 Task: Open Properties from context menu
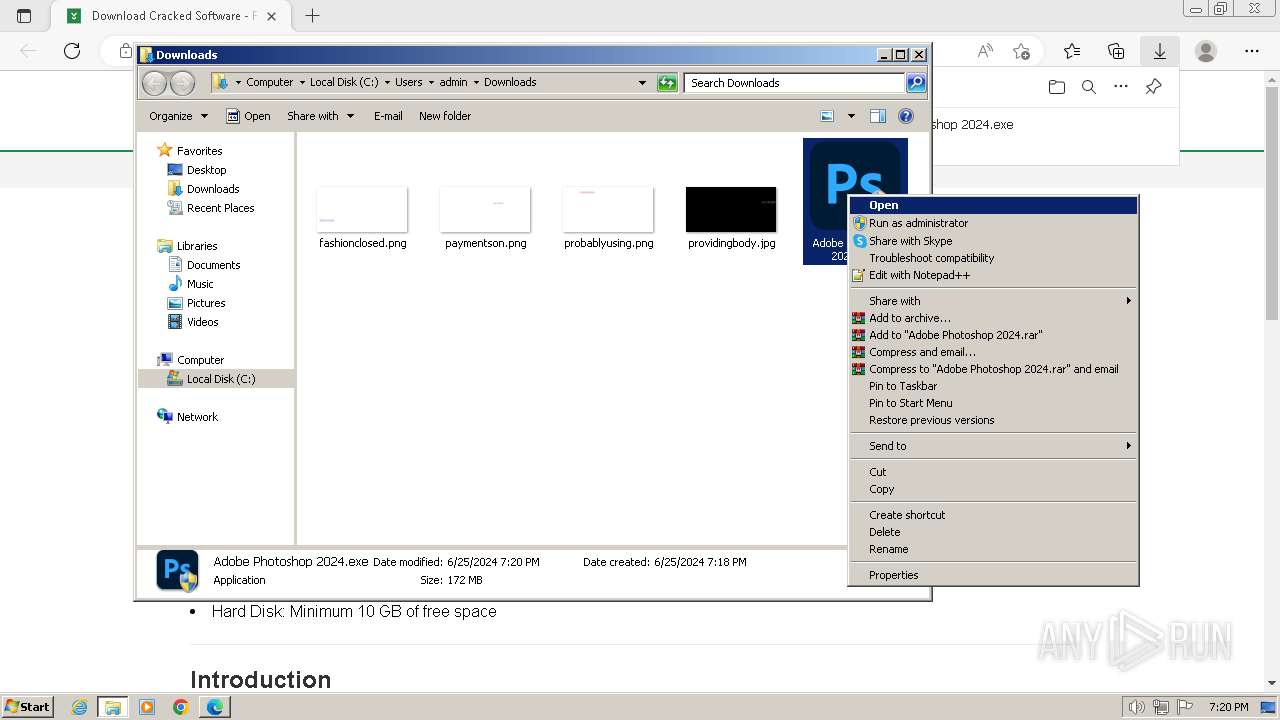point(993,575)
